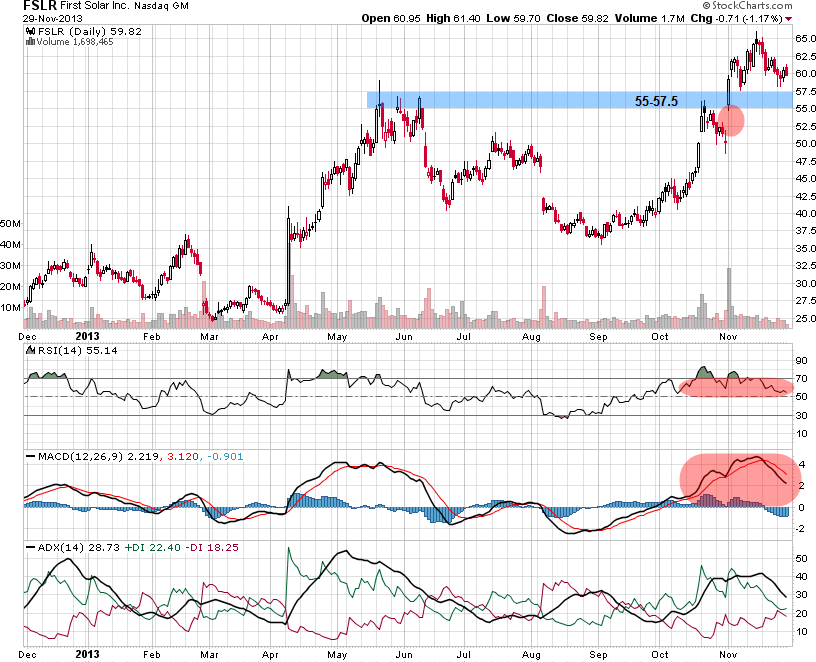The image size is (816, 662).
Task: Click Apr on the bottom ADX date axis
Action: pos(270,654)
